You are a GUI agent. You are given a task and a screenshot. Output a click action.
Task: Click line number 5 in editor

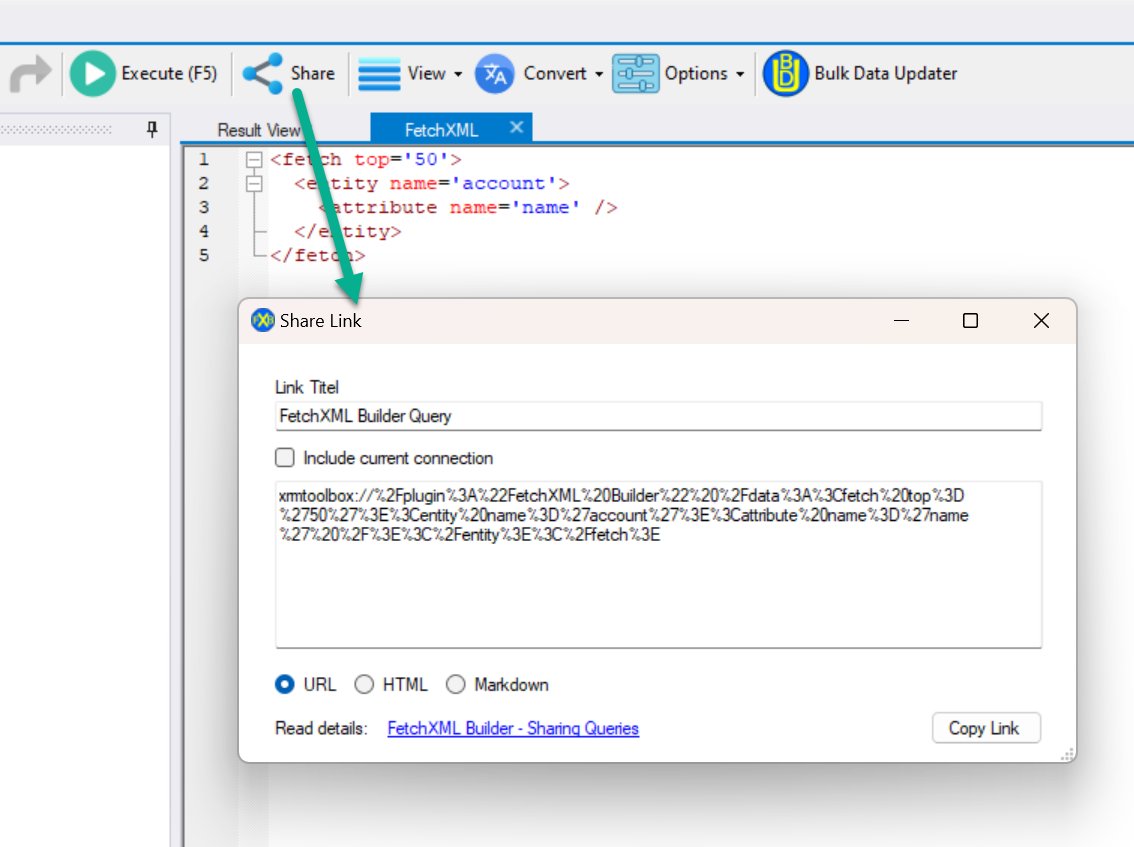tap(204, 255)
